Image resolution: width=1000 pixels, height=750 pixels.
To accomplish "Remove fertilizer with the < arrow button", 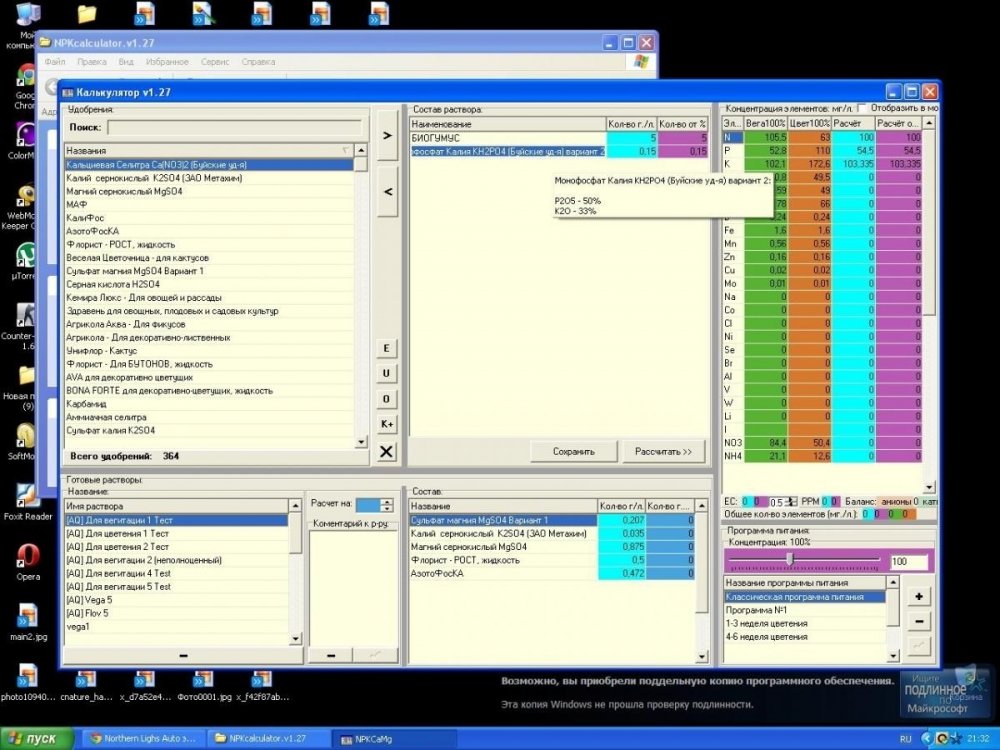I will 387,191.
